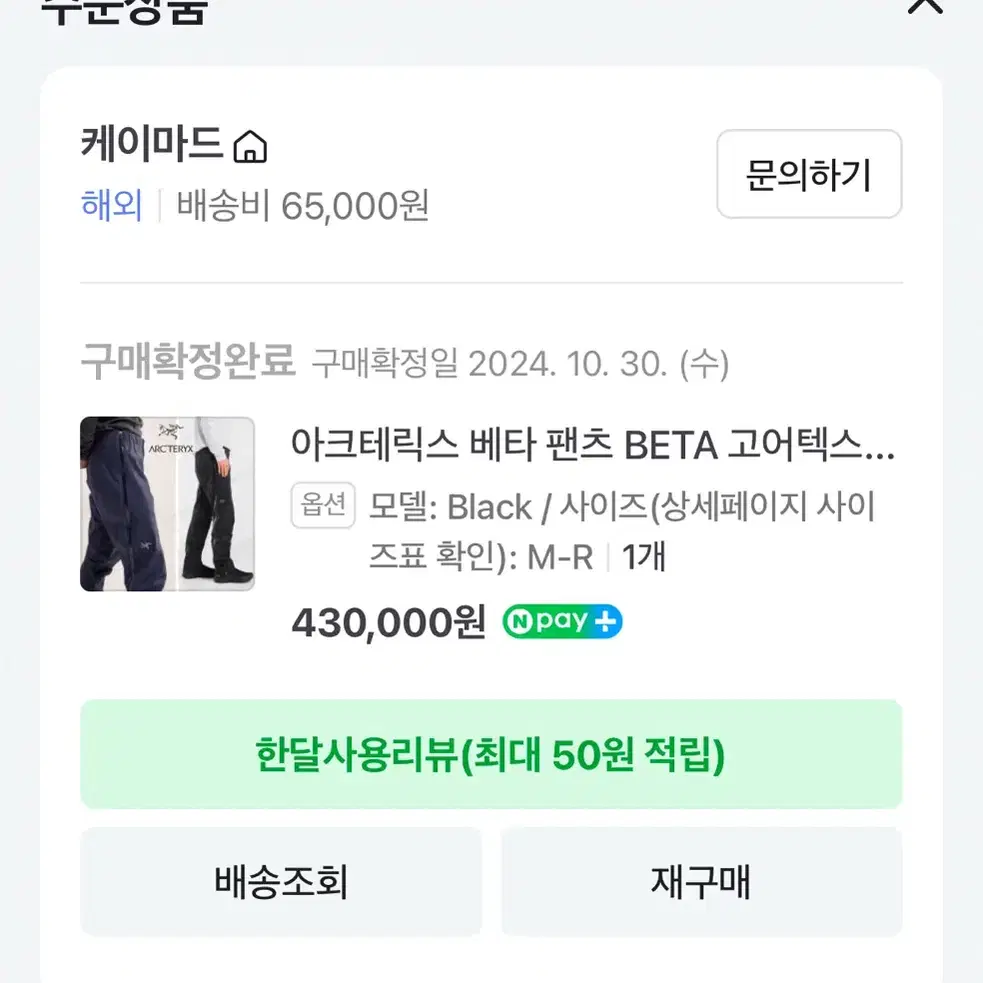Tap the 구매확정일 2024. 10. 30. date
This screenshot has width=983, height=983.
click(520, 364)
